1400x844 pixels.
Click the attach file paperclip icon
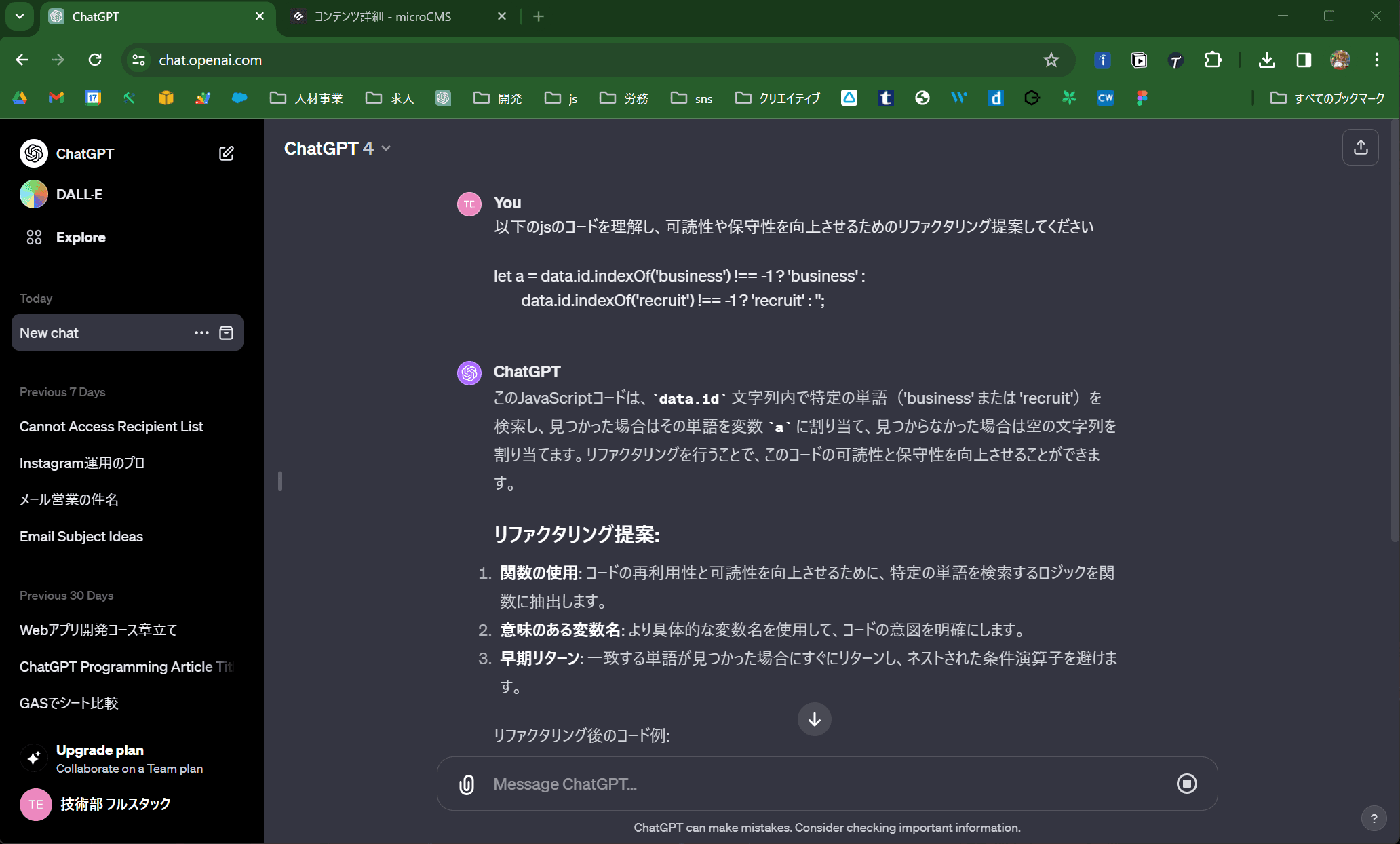click(467, 784)
